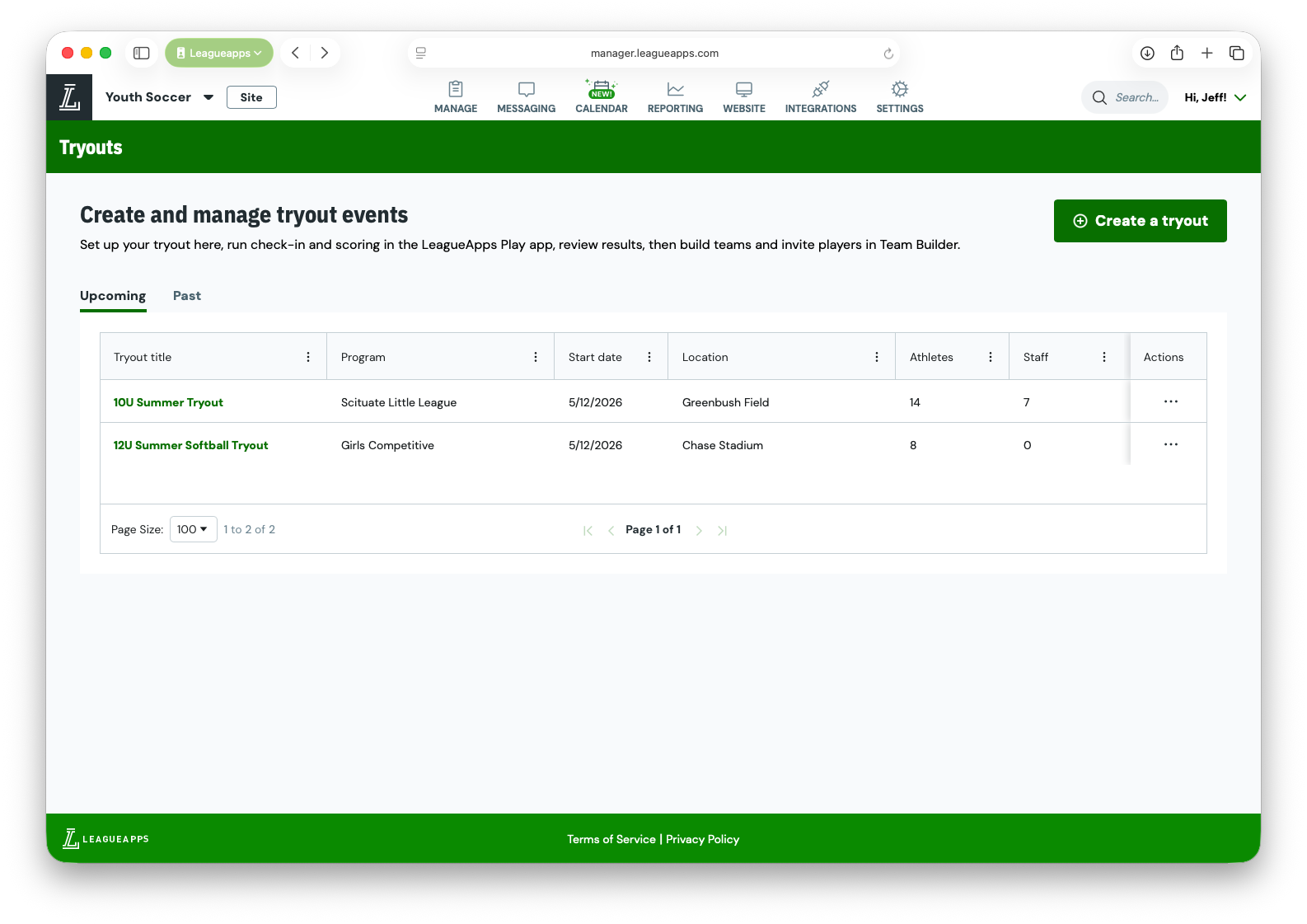Toggle the Safari sidebar icon
The width and height of the screenshot is (1307, 924).
142,53
